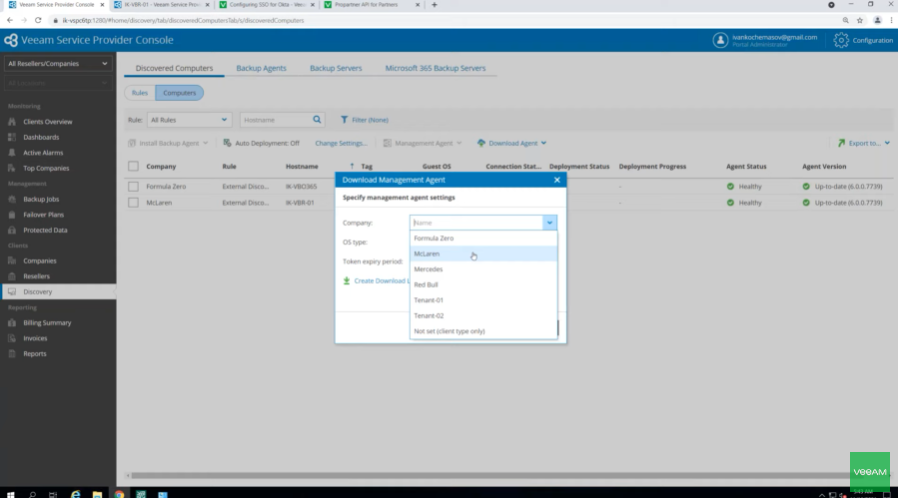Bookmark this page with the star icon

coord(860,20)
